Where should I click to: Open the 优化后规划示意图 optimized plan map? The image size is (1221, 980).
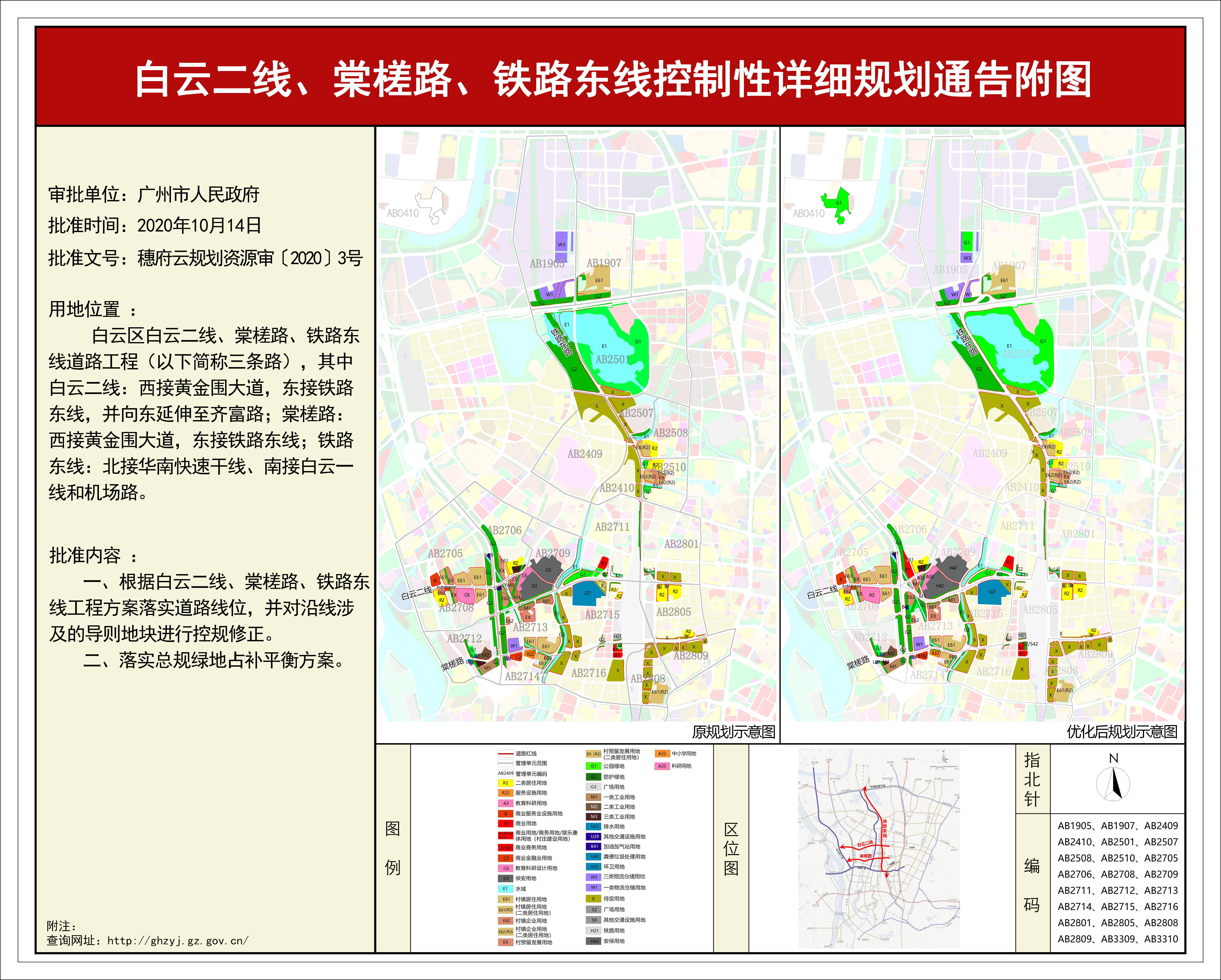pyautogui.click(x=983, y=425)
